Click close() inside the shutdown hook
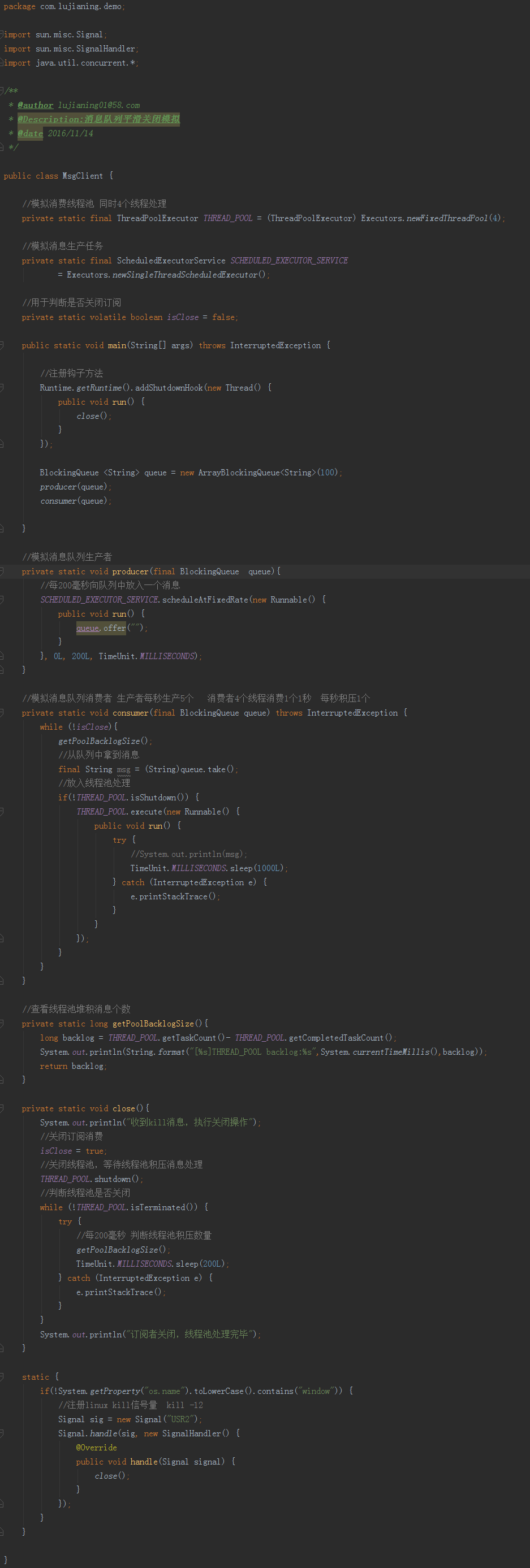Image resolution: width=530 pixels, height=1568 pixels. (92, 417)
